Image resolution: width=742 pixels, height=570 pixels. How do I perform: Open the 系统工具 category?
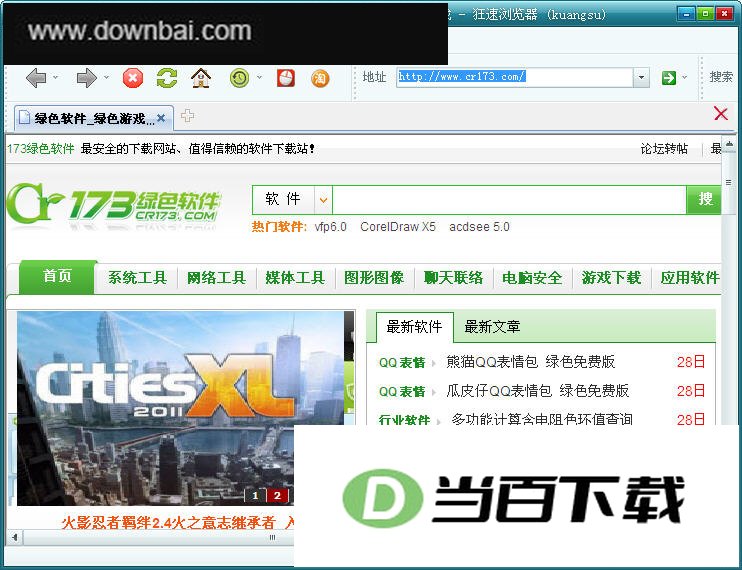137,278
